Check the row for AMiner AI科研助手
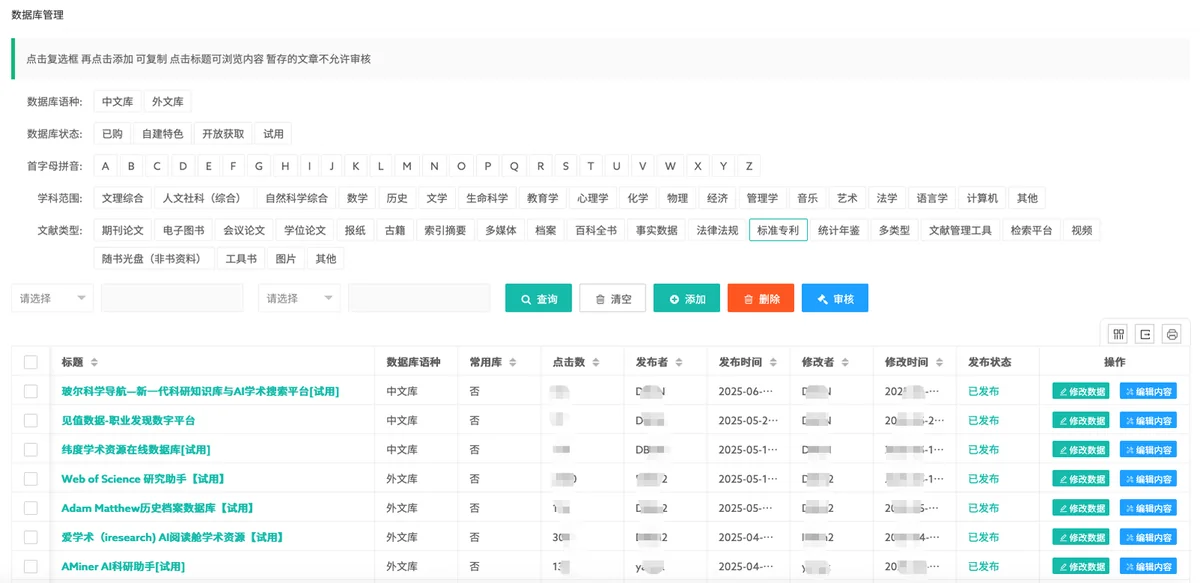1200x583 pixels. (31, 566)
